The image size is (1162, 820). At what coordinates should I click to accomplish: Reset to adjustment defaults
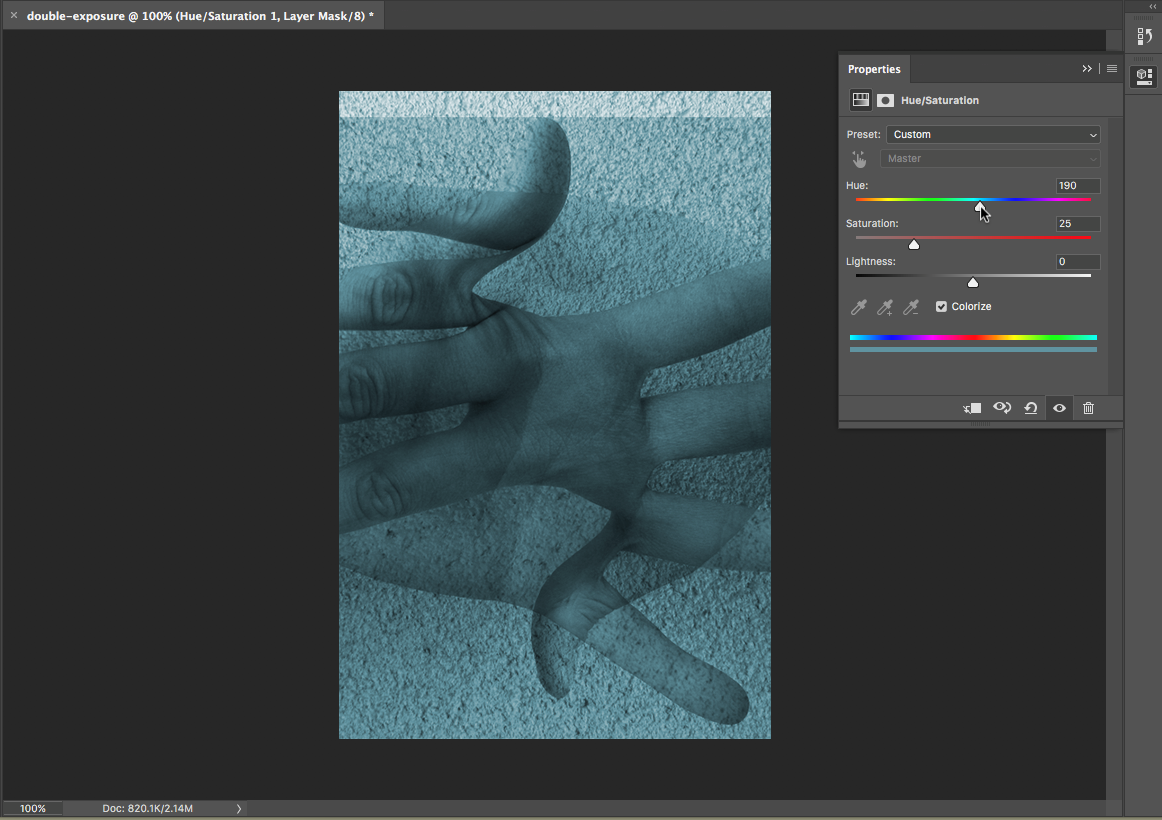coord(1030,408)
